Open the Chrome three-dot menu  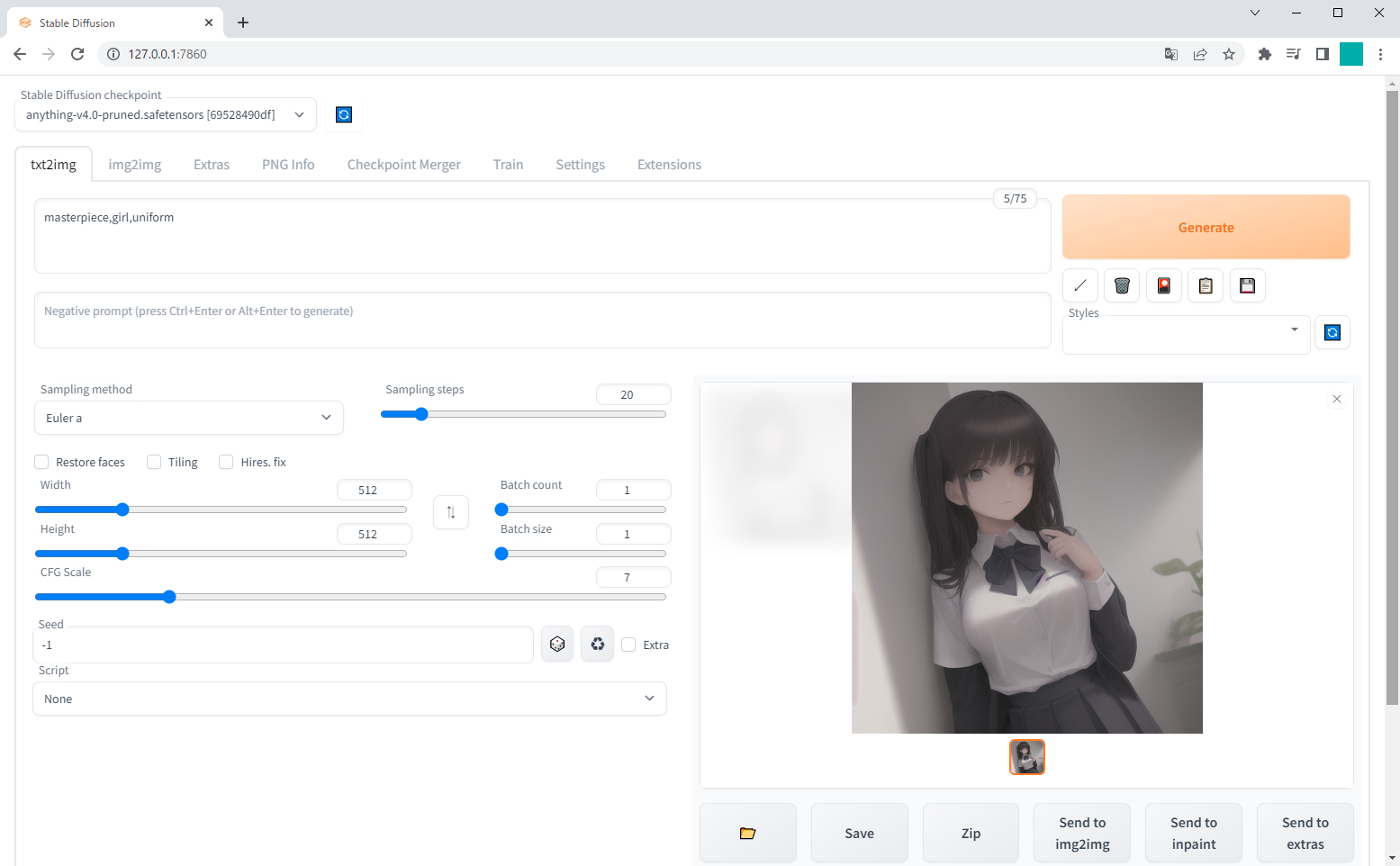coord(1380,54)
